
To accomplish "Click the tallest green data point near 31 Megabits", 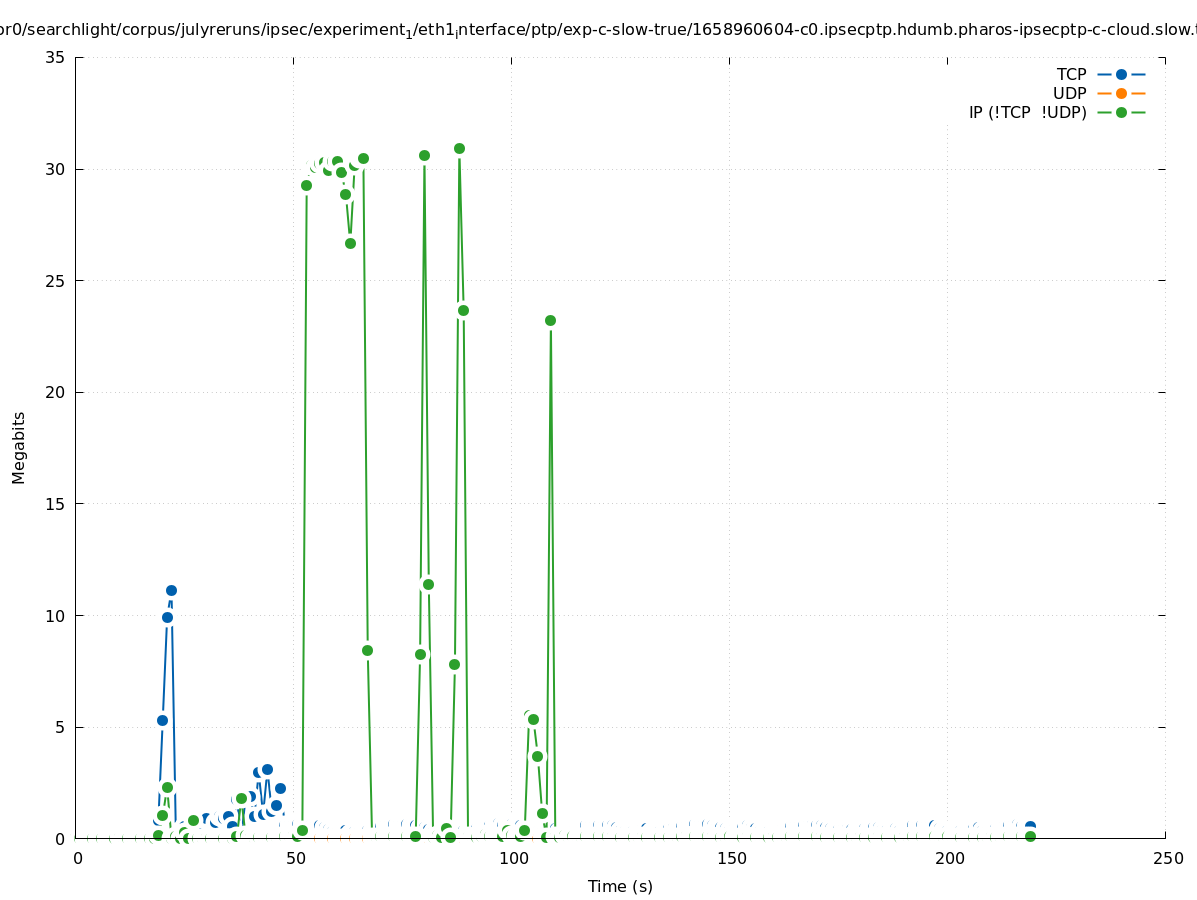I will pyautogui.click(x=459, y=148).
